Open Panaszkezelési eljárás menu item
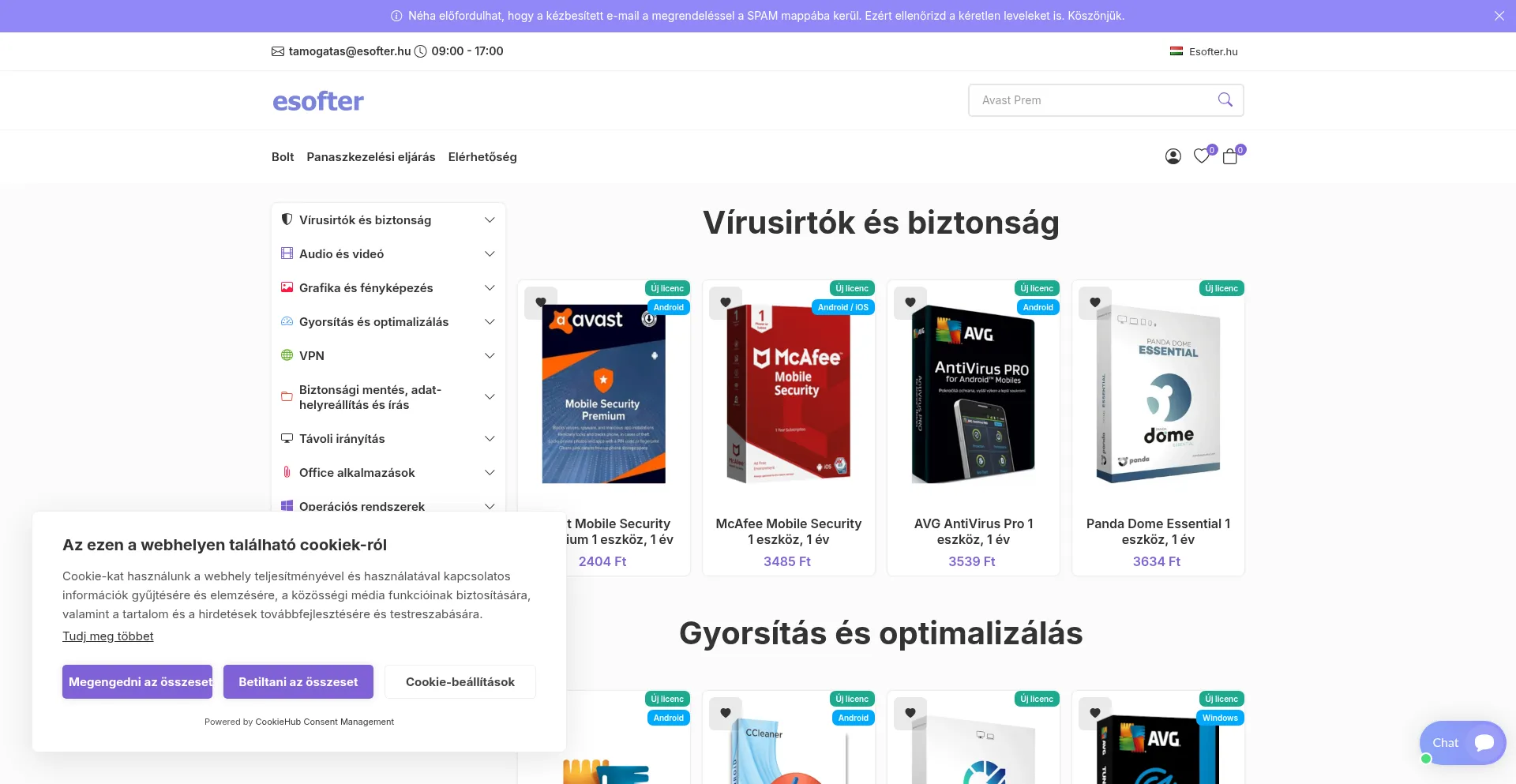 tap(371, 157)
